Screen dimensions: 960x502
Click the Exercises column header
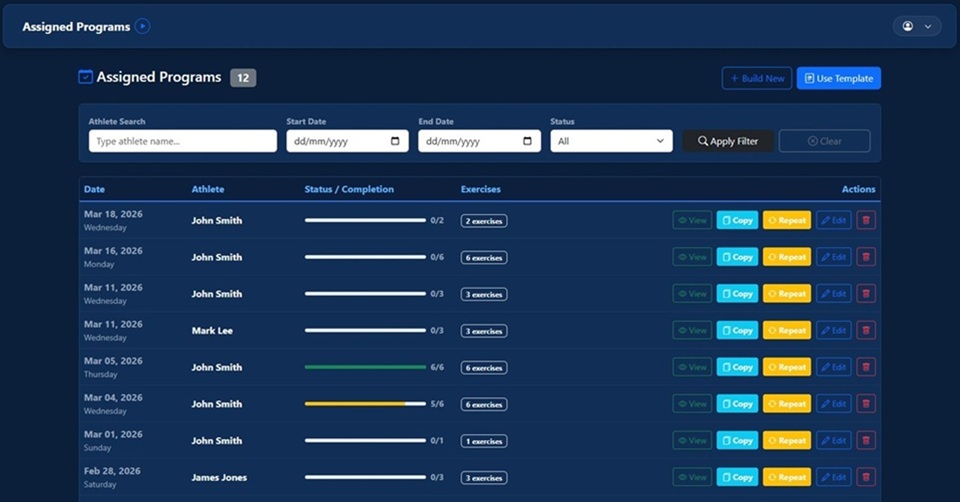481,189
